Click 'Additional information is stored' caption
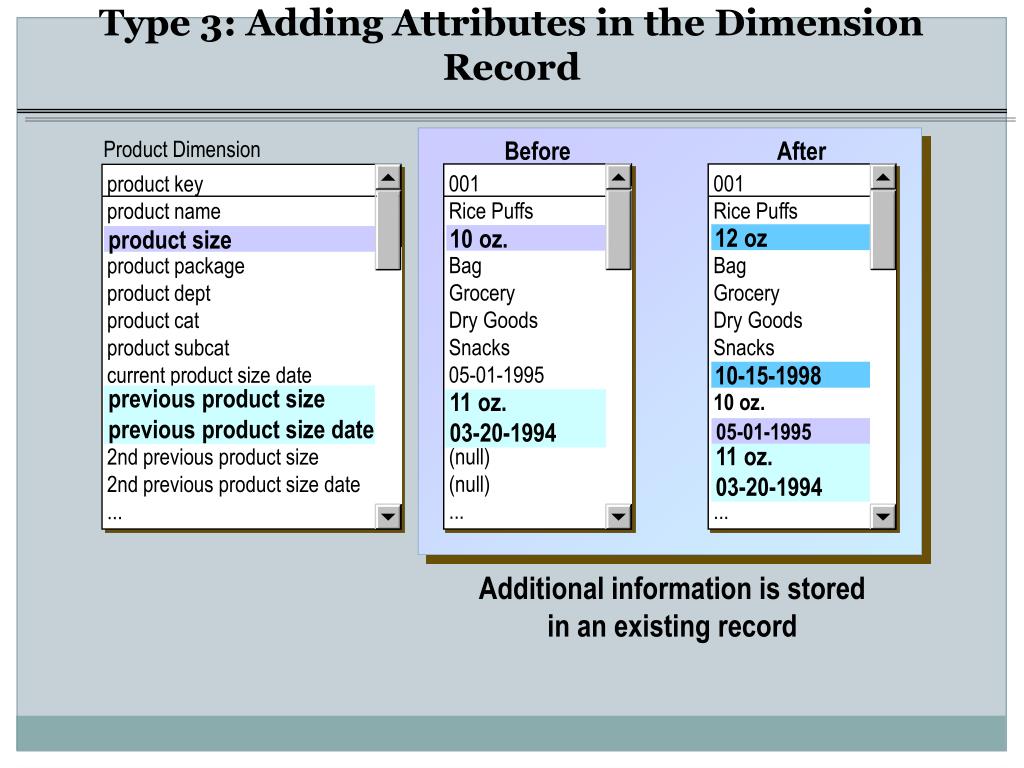1024x768 pixels. point(672,588)
